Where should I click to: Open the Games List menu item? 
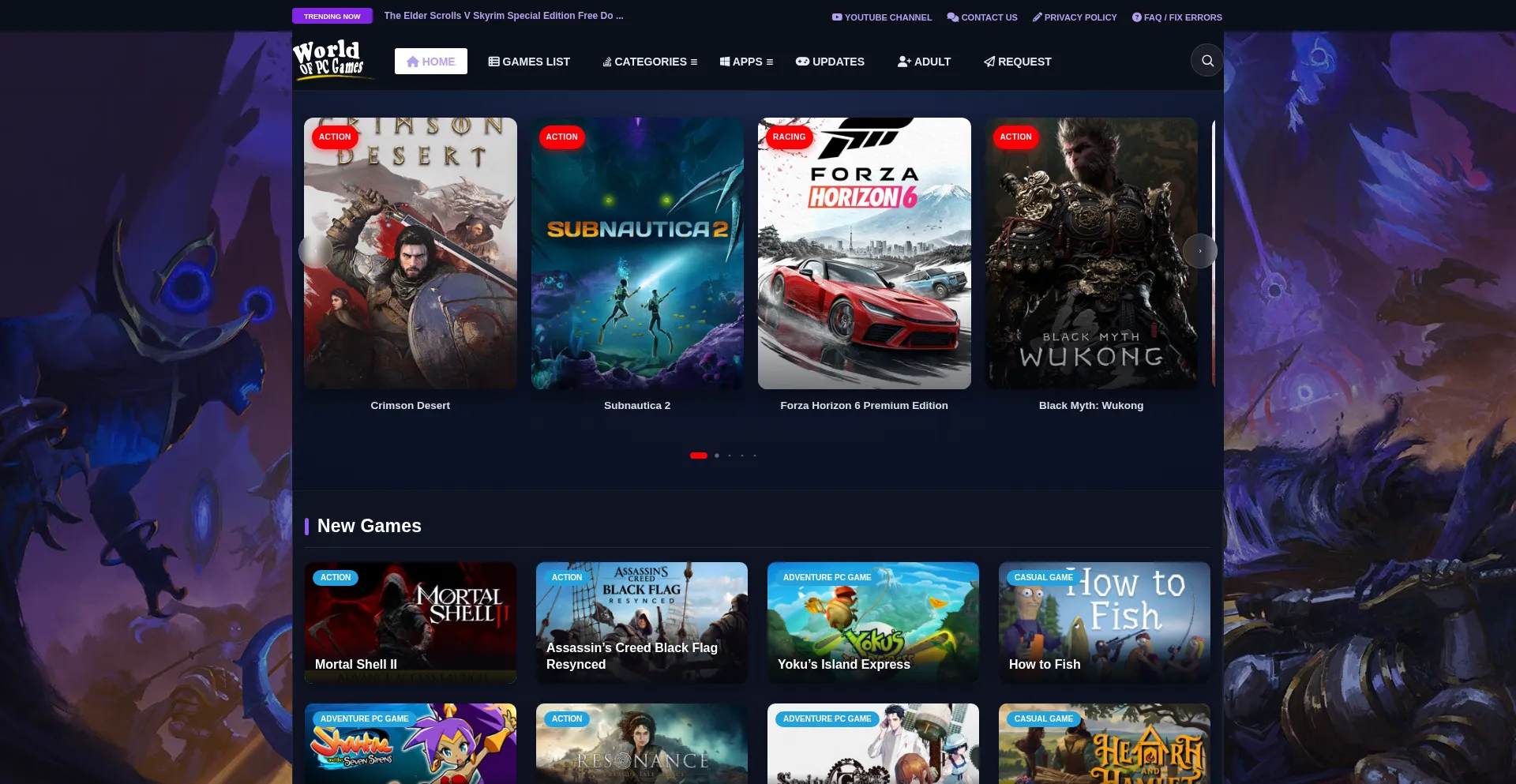click(x=529, y=62)
